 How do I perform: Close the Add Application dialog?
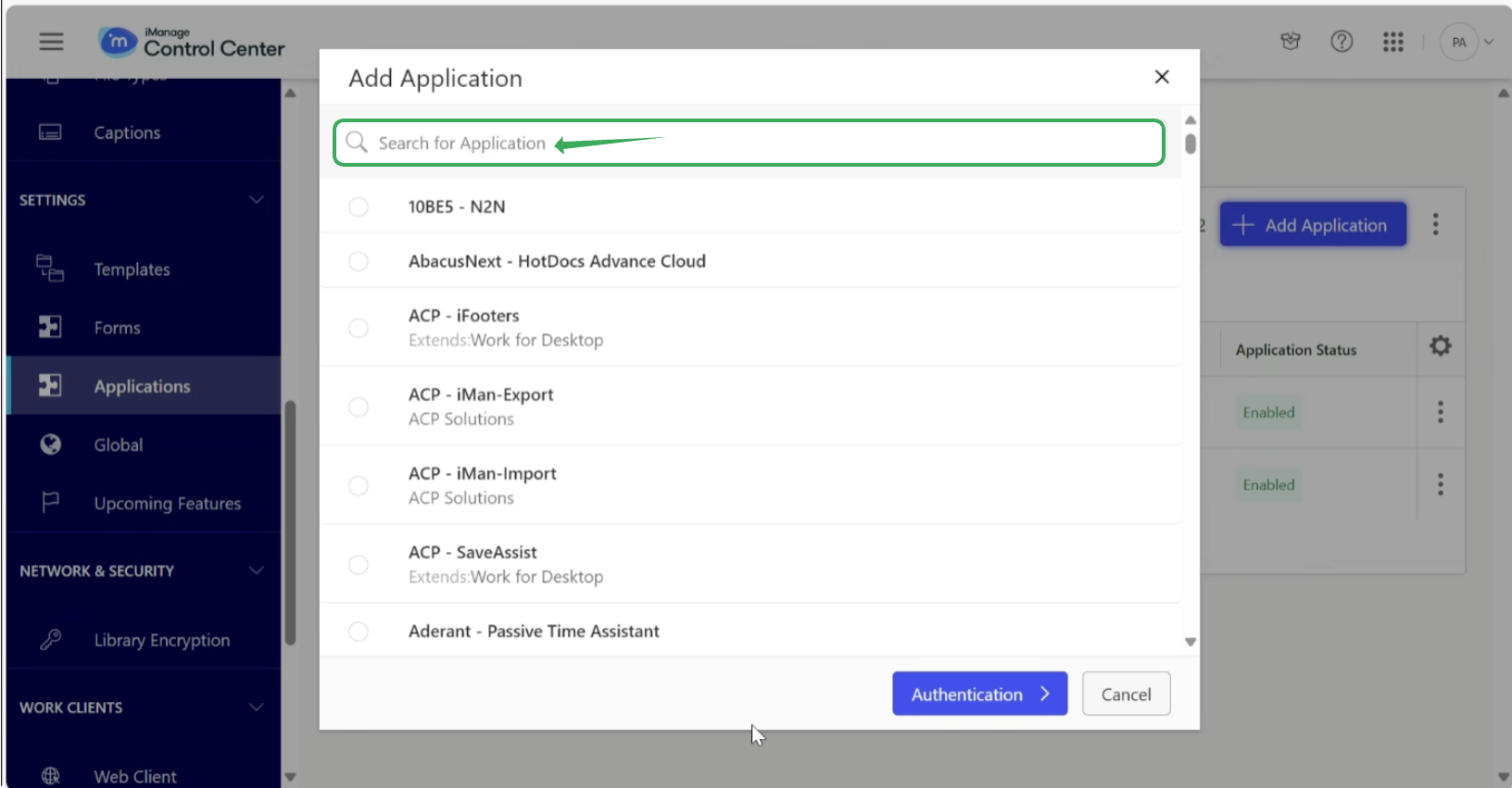pos(1162,77)
